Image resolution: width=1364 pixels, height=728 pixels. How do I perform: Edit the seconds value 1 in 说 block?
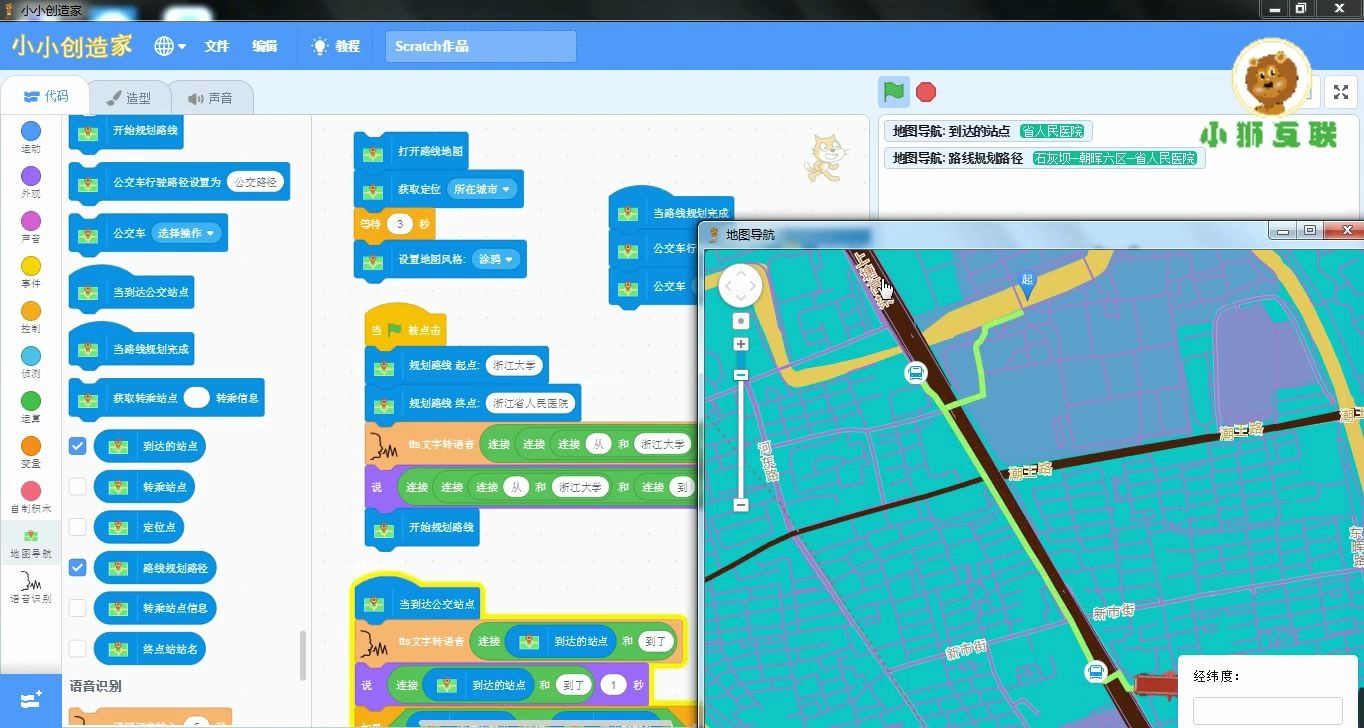613,685
